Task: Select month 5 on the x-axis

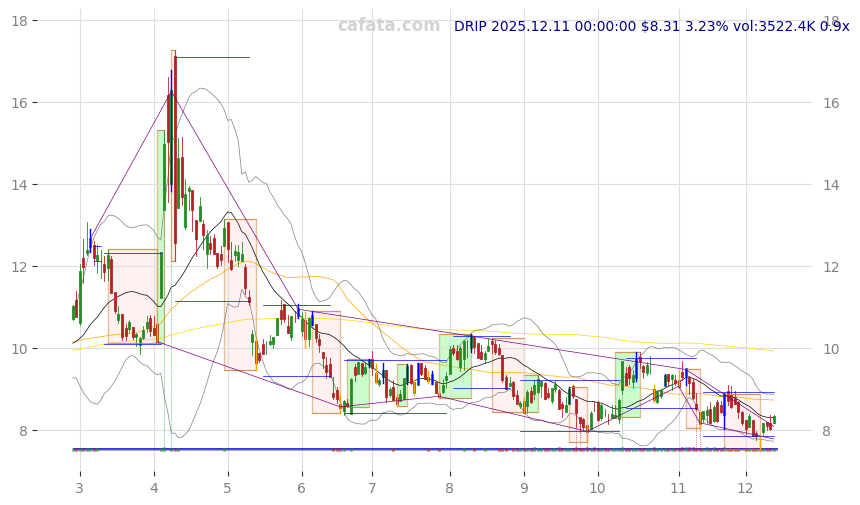Action: coord(227,487)
